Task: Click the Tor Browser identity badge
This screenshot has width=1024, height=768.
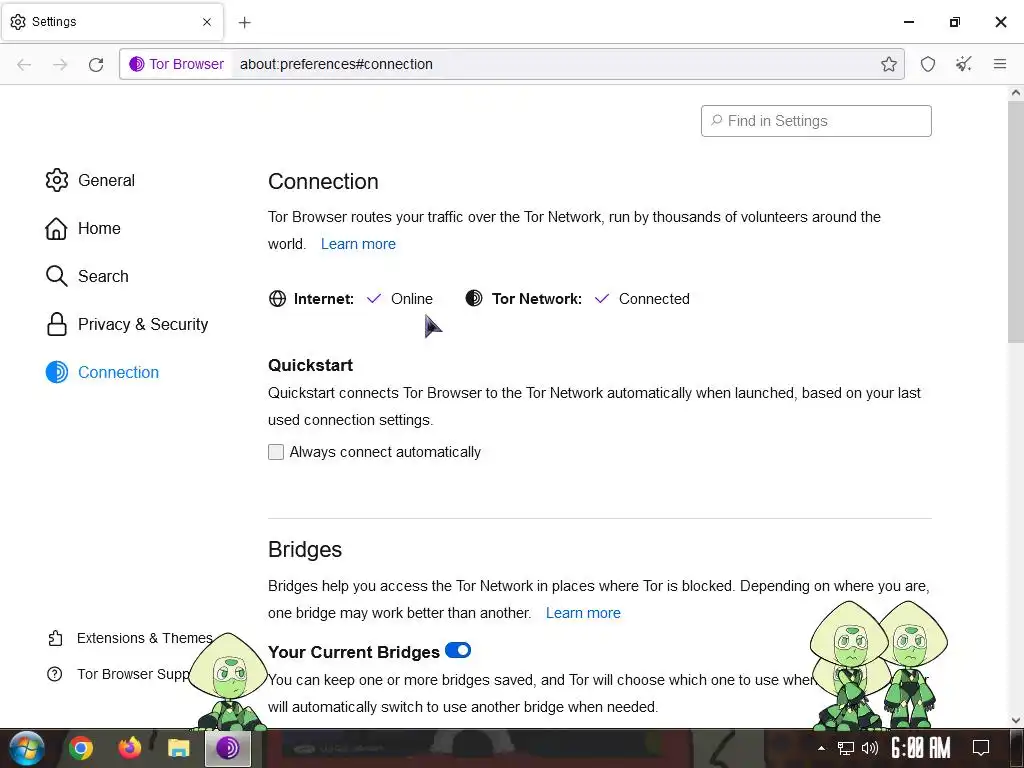Action: click(176, 64)
